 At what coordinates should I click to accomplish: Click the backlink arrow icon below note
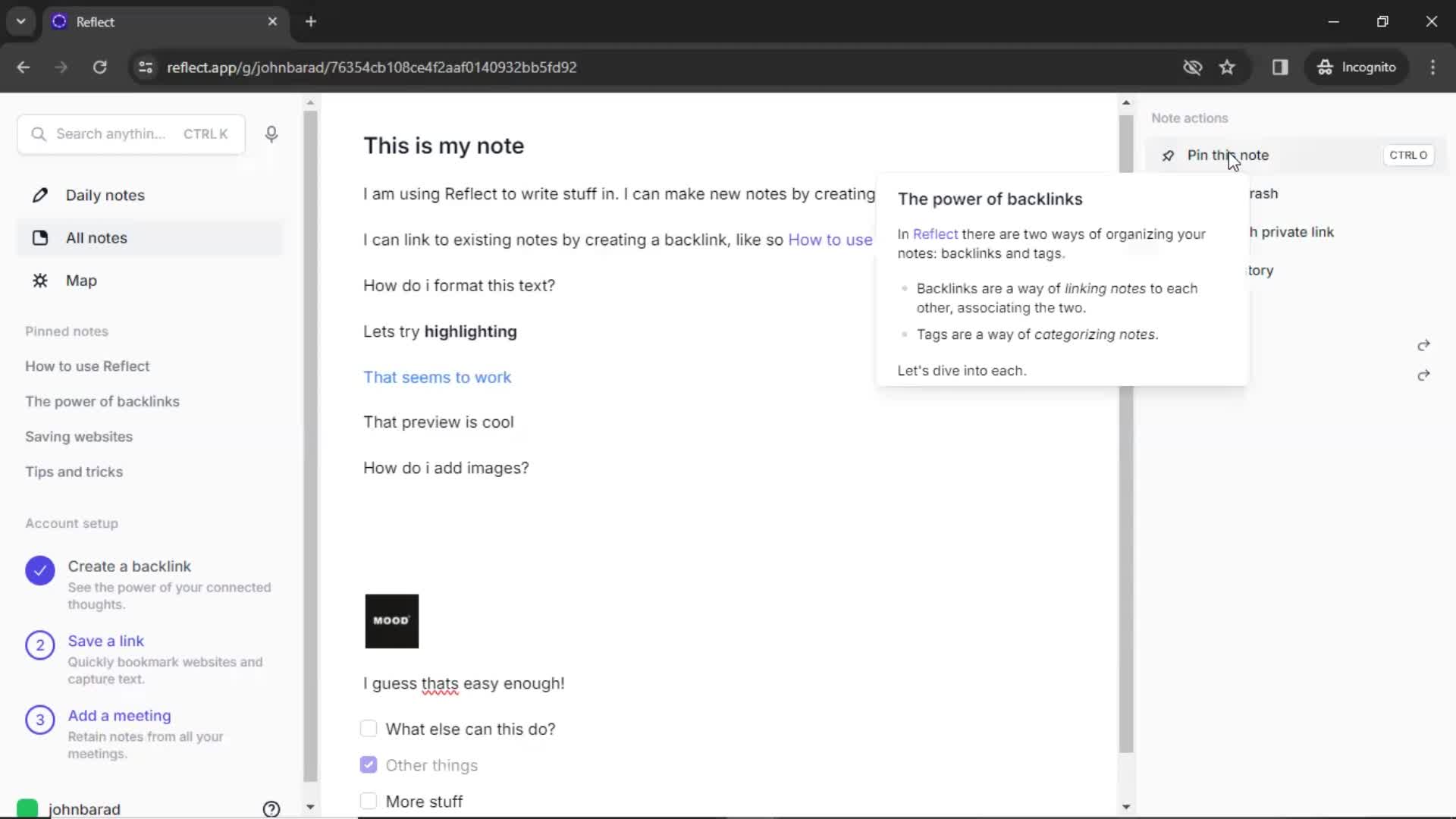1422,374
